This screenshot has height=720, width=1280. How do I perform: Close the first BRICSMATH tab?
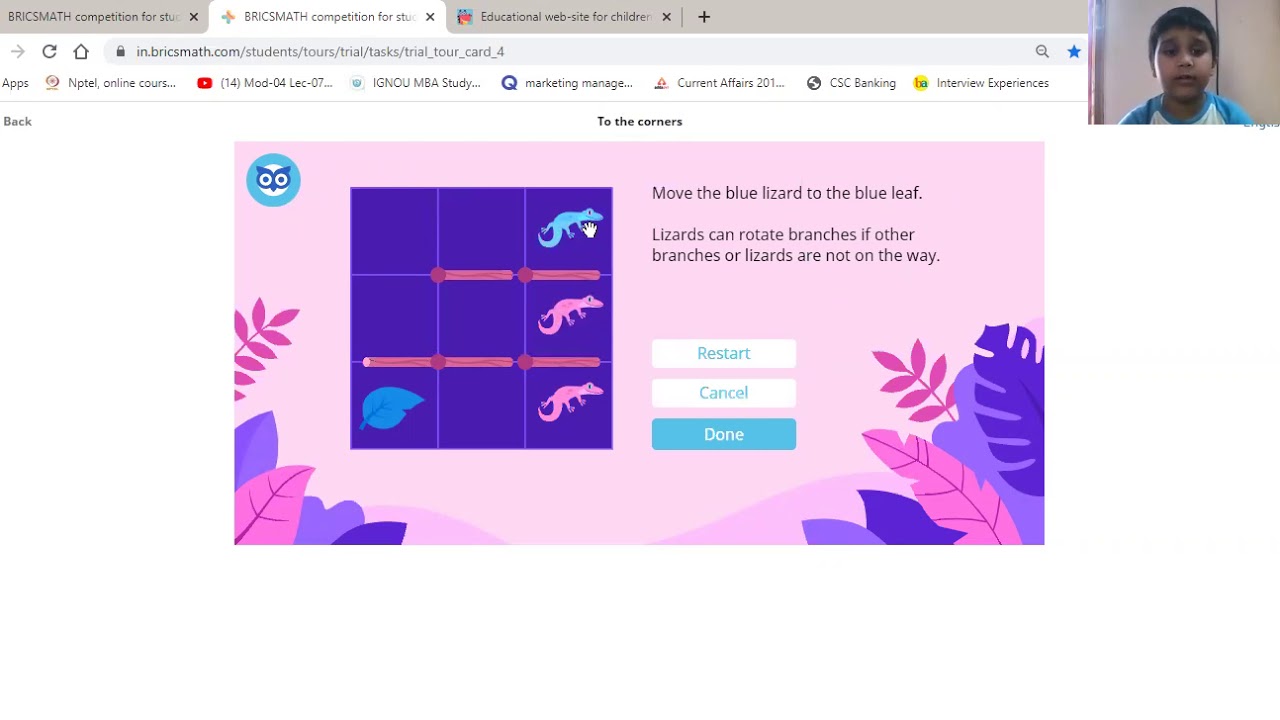point(194,17)
